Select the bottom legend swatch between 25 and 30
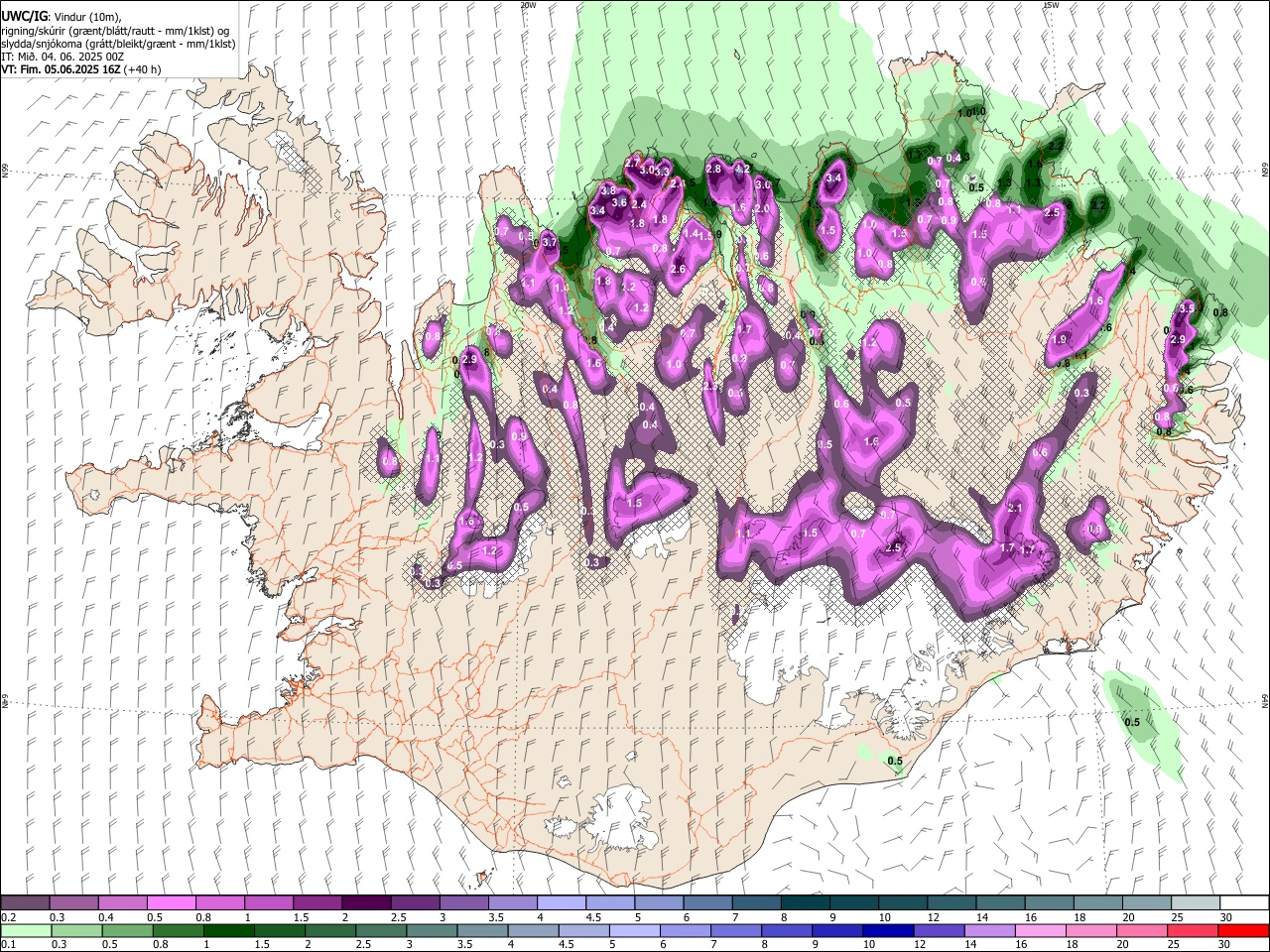Screen dimensions: 1270x952 (1194, 930)
